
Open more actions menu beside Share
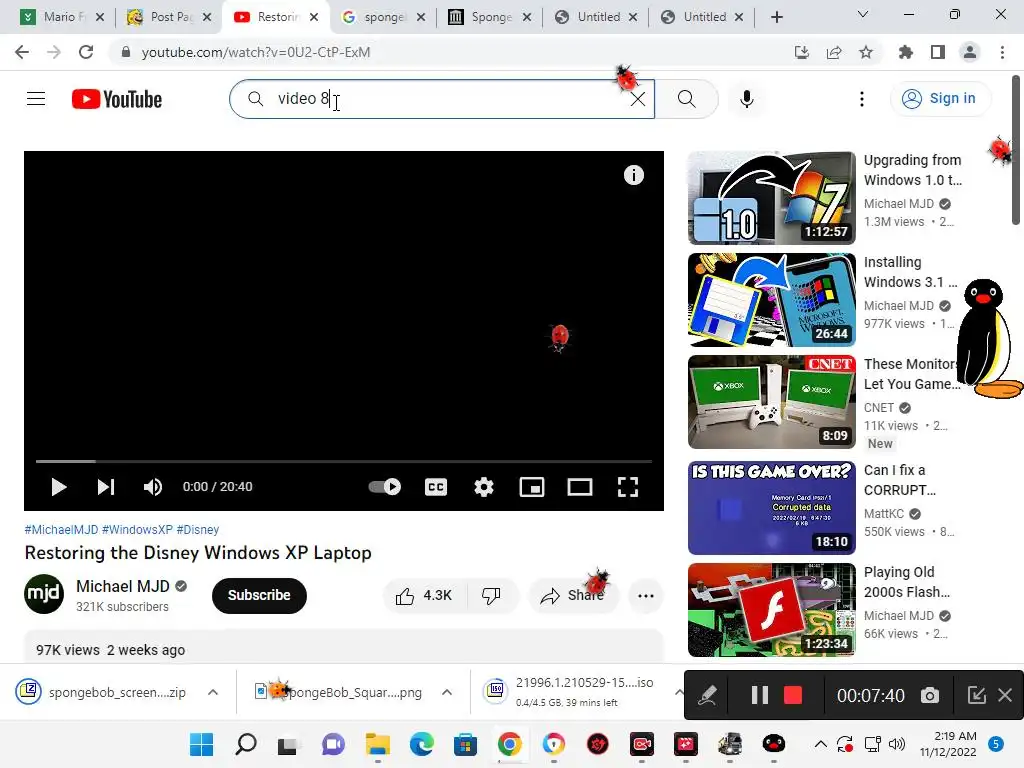645,596
